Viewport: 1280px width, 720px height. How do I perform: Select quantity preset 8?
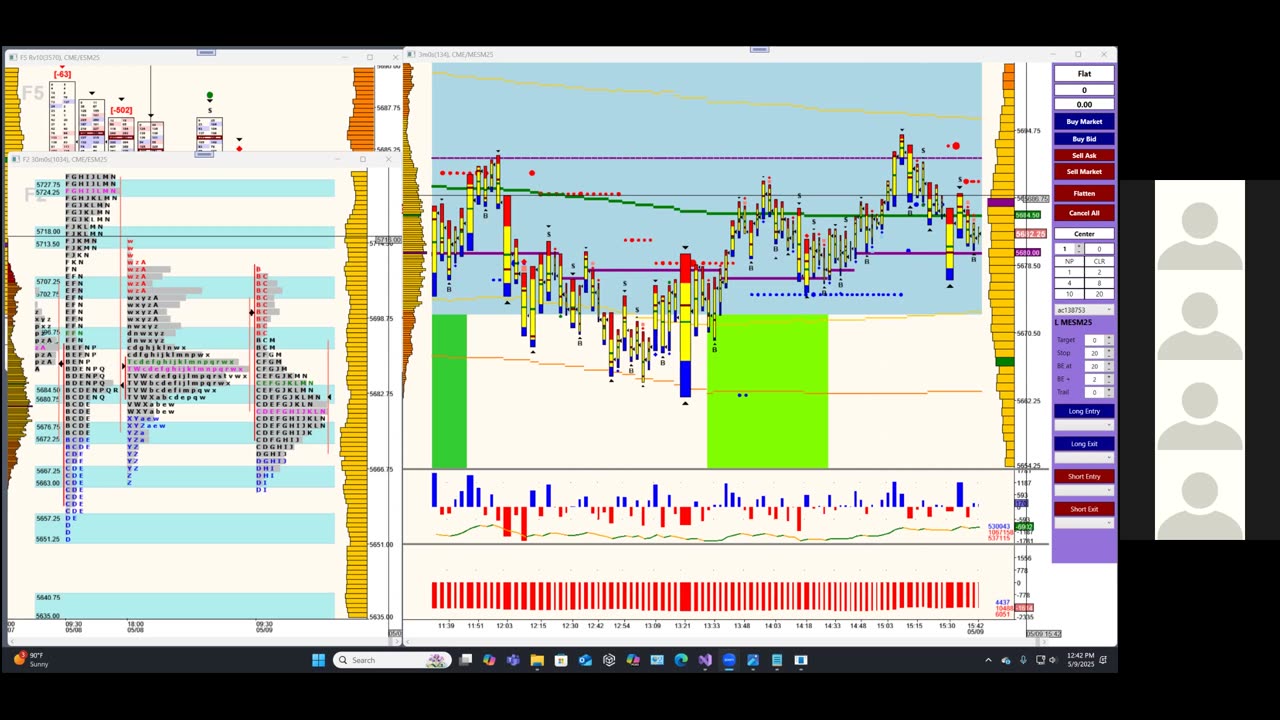(1099, 283)
